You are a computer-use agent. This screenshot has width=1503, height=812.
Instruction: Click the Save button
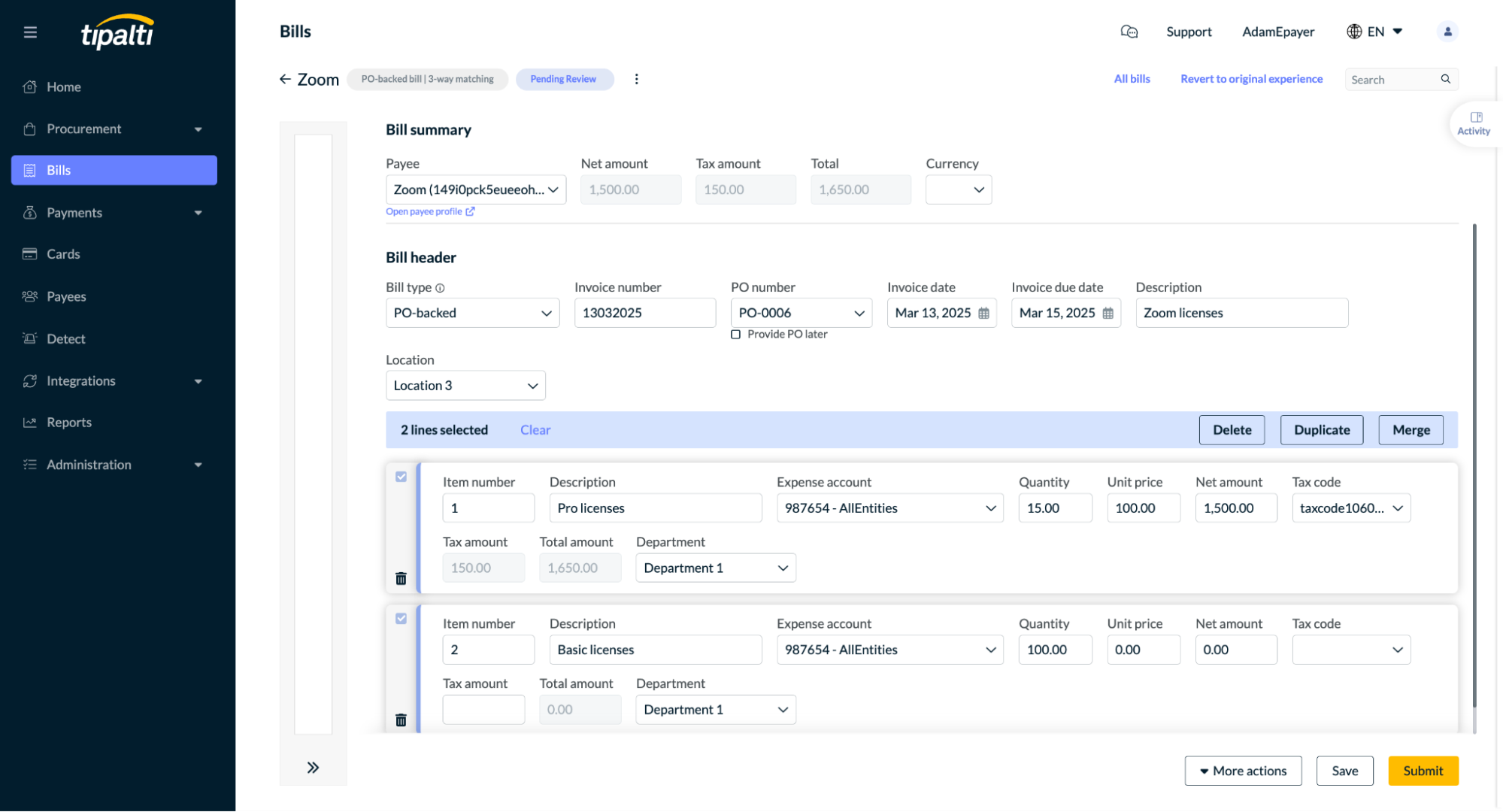1344,771
